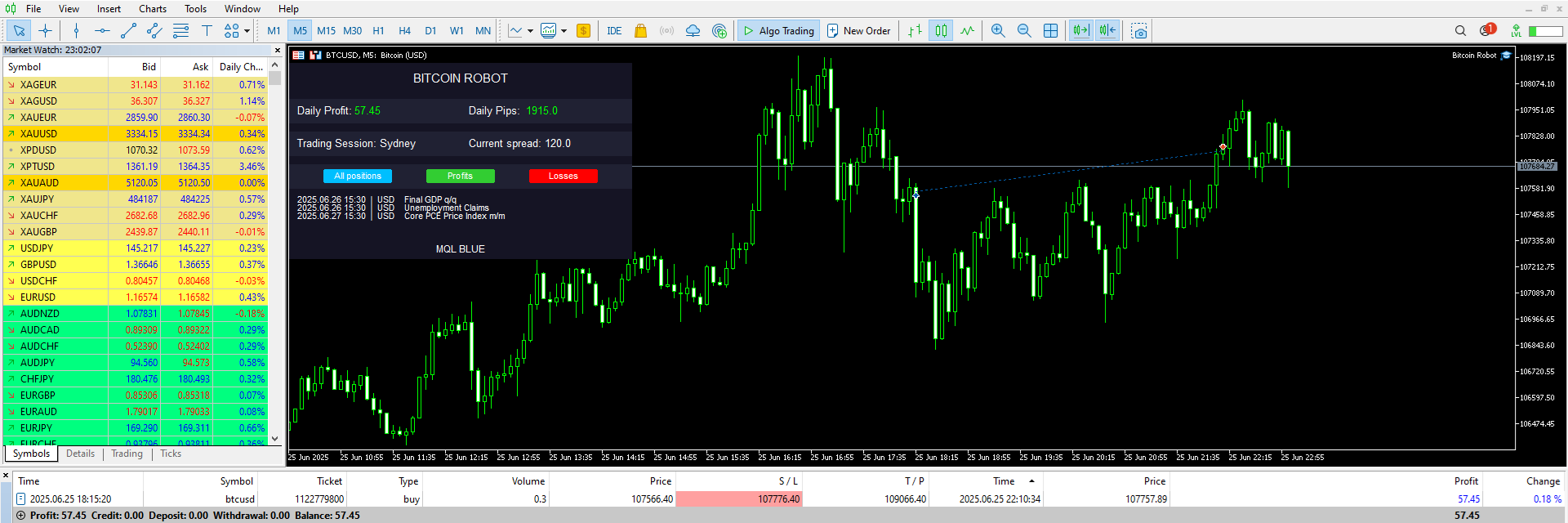Screen dimensions: 1568x523
Task: Switch to M30 timeframe
Action: tap(352, 31)
